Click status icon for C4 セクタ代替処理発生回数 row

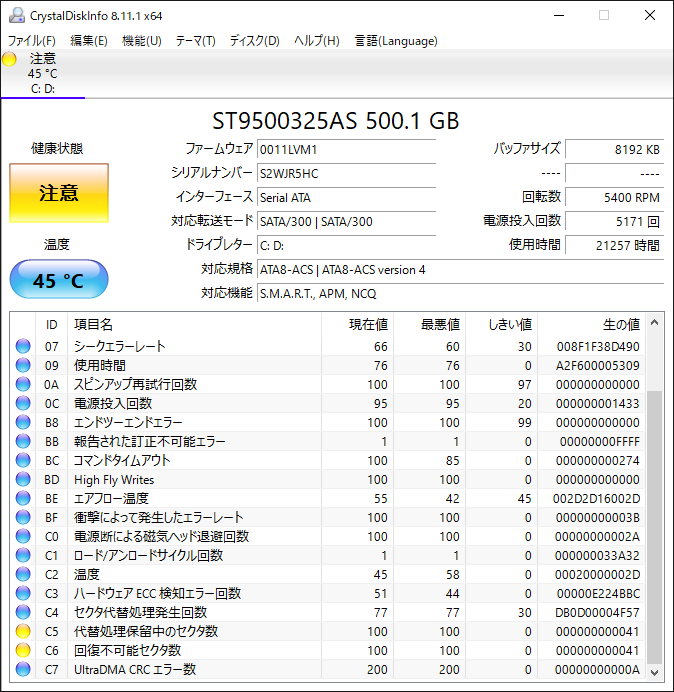pyautogui.click(x=23, y=612)
